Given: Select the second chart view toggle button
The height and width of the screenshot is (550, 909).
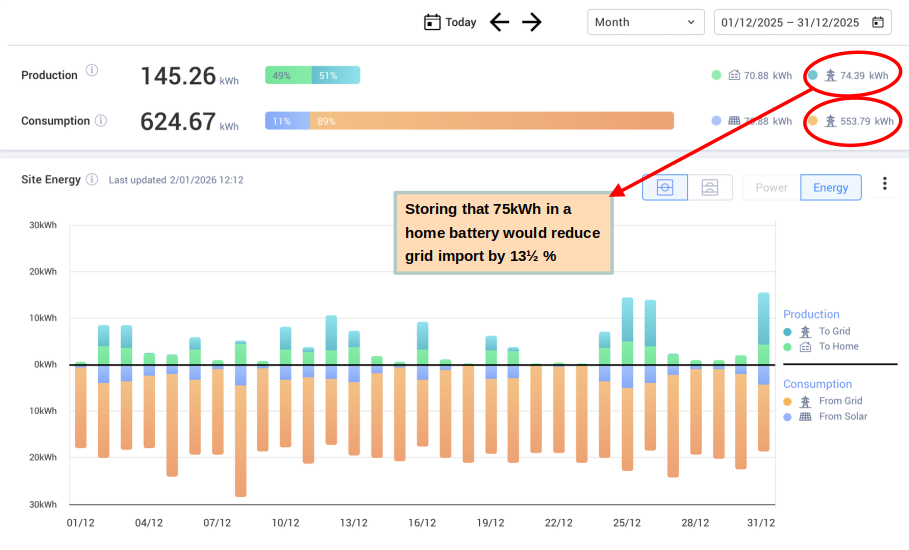Looking at the screenshot, I should coord(709,187).
